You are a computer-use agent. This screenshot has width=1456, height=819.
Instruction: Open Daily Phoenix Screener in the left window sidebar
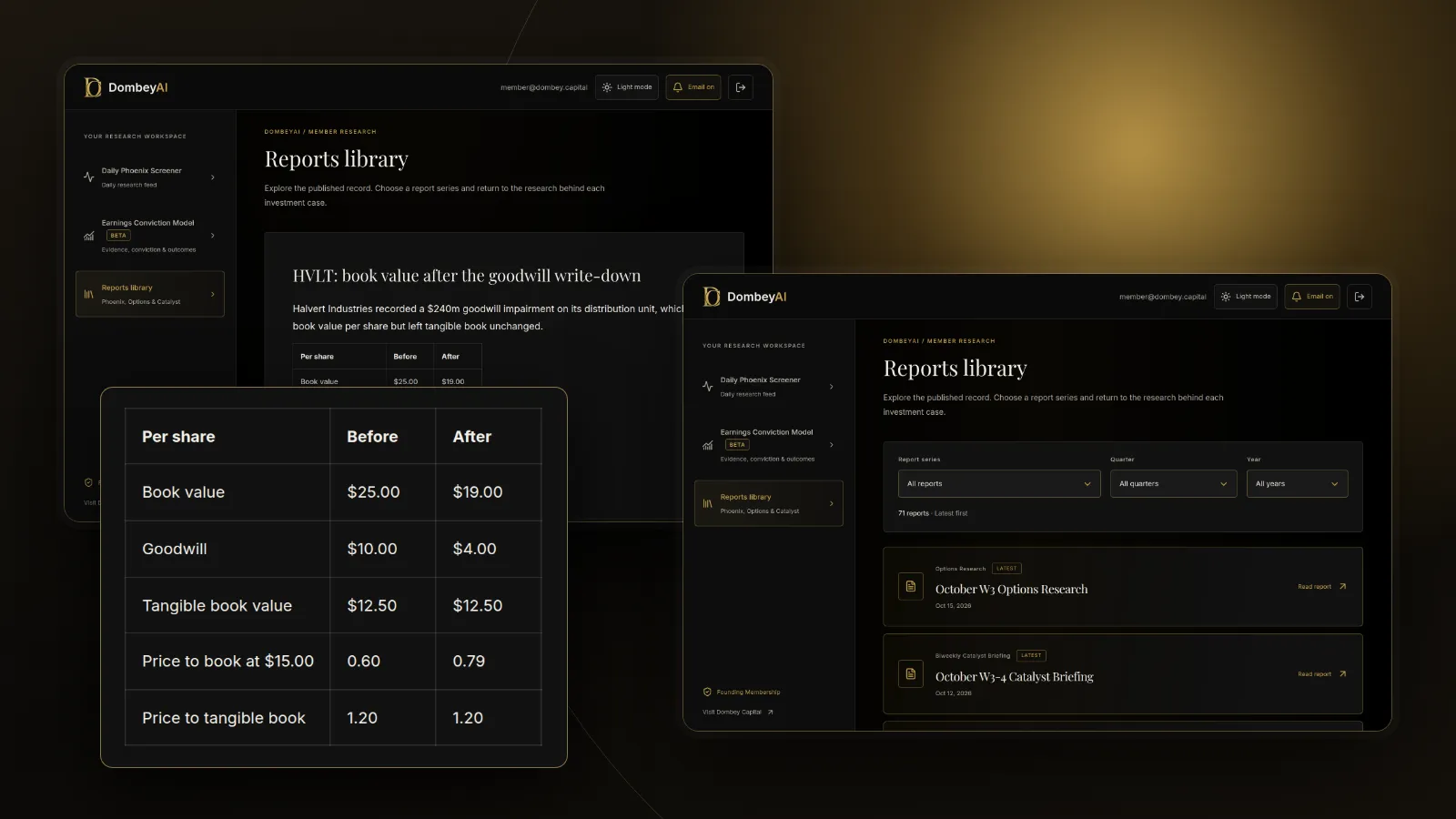150,177
